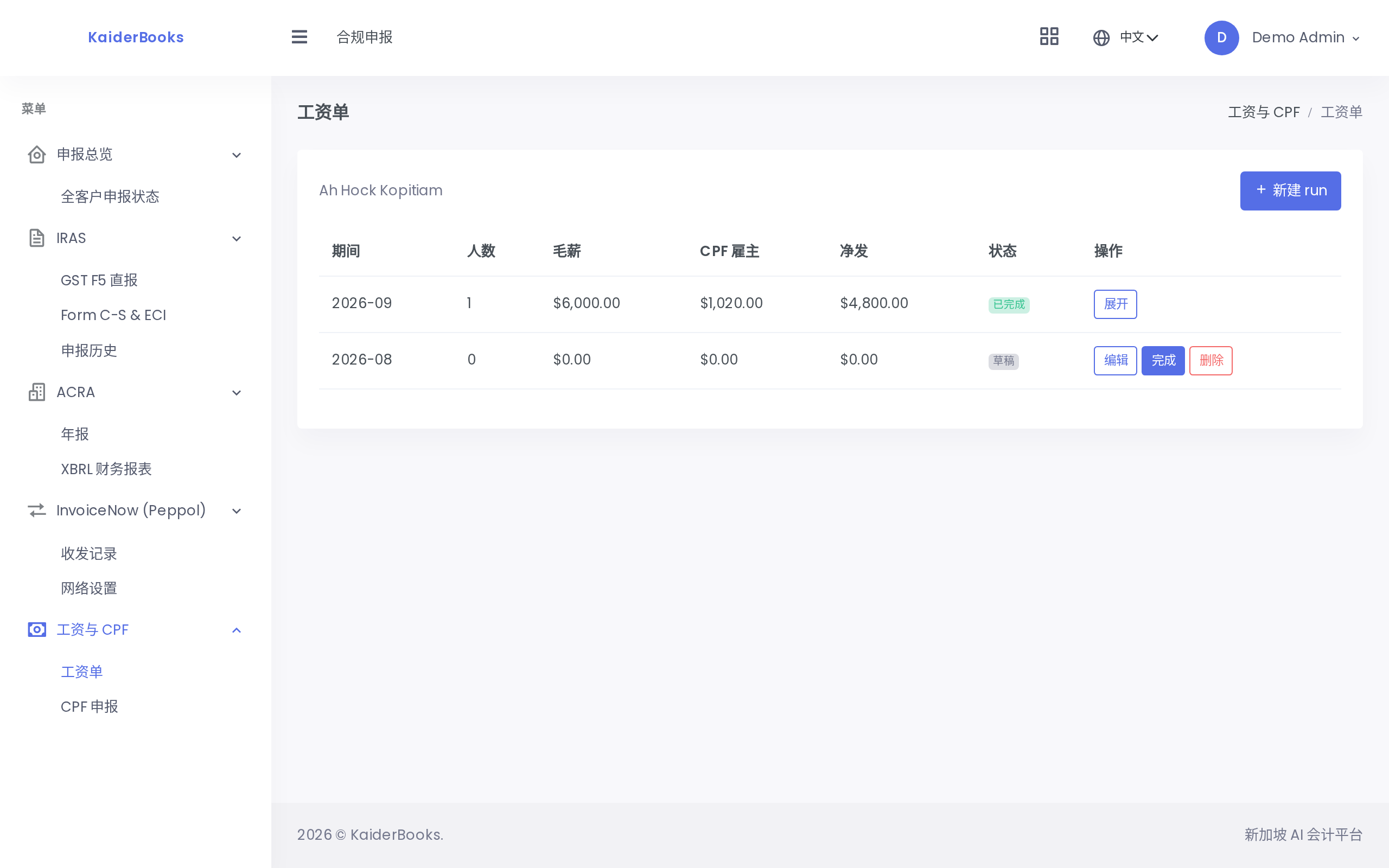Image resolution: width=1389 pixels, height=868 pixels.
Task: Collapse the InvoiceNow (Peppol) section chevron
Action: [x=237, y=511]
